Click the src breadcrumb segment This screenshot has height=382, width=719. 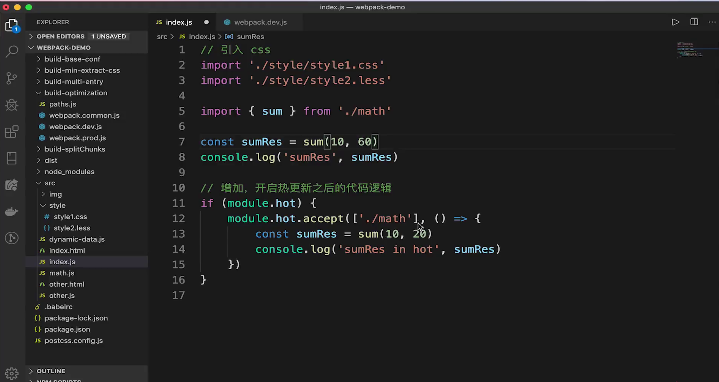[162, 37]
